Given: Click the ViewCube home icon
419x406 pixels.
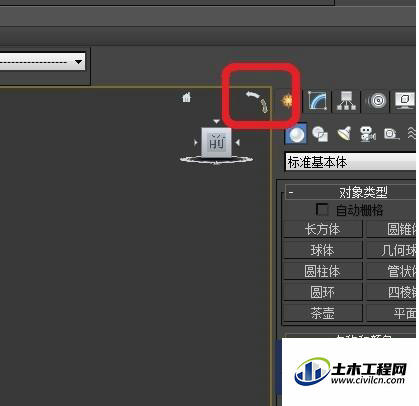Looking at the screenshot, I should click(187, 97).
